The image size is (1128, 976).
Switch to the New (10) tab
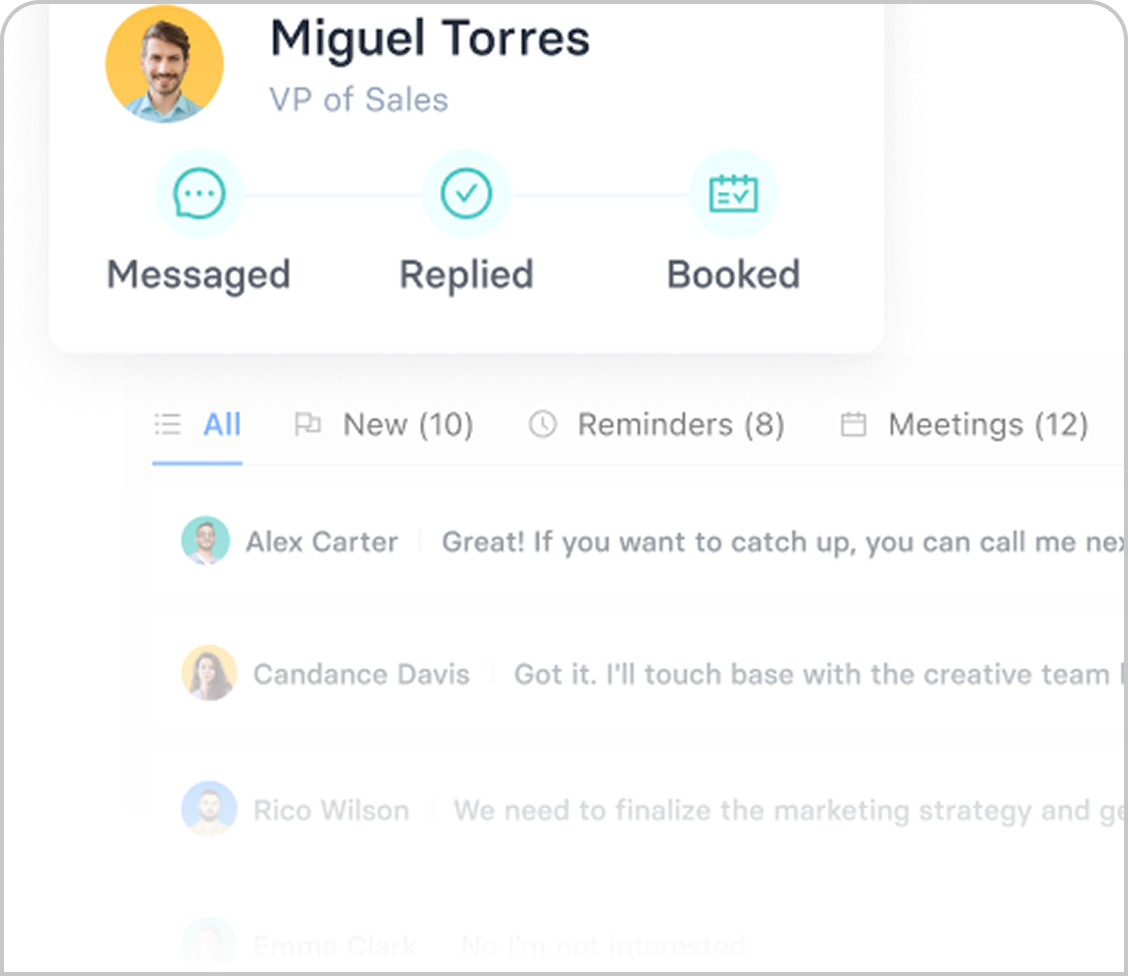[x=407, y=425]
